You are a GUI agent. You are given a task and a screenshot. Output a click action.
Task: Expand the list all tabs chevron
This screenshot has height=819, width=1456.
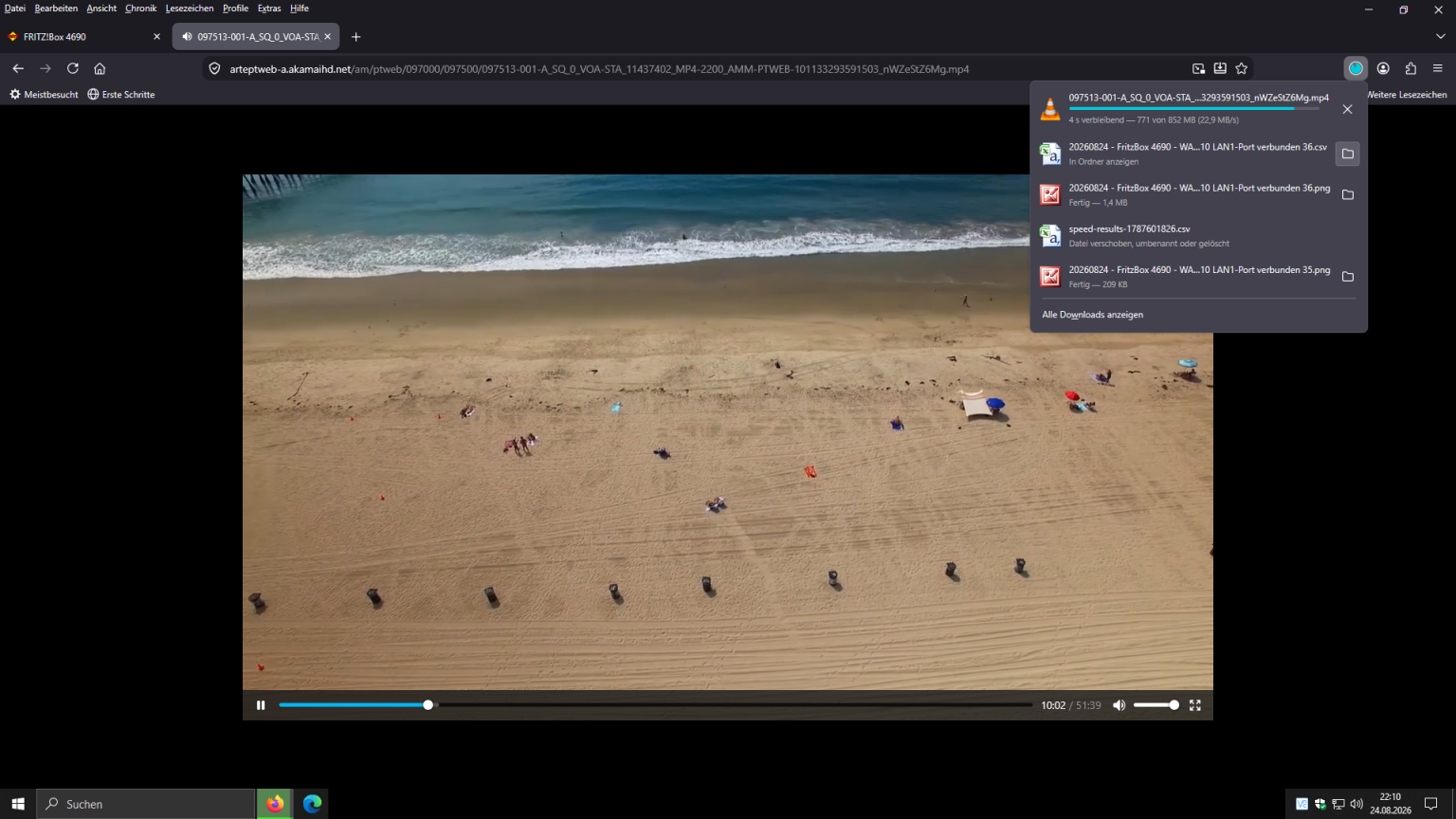click(x=1440, y=37)
